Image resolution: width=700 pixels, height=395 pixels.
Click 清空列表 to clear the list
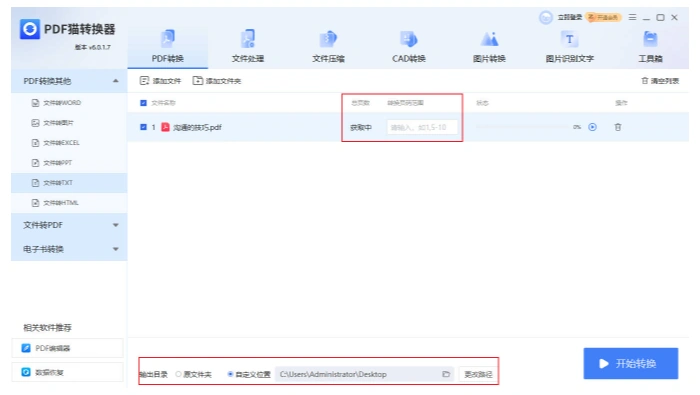(660, 81)
